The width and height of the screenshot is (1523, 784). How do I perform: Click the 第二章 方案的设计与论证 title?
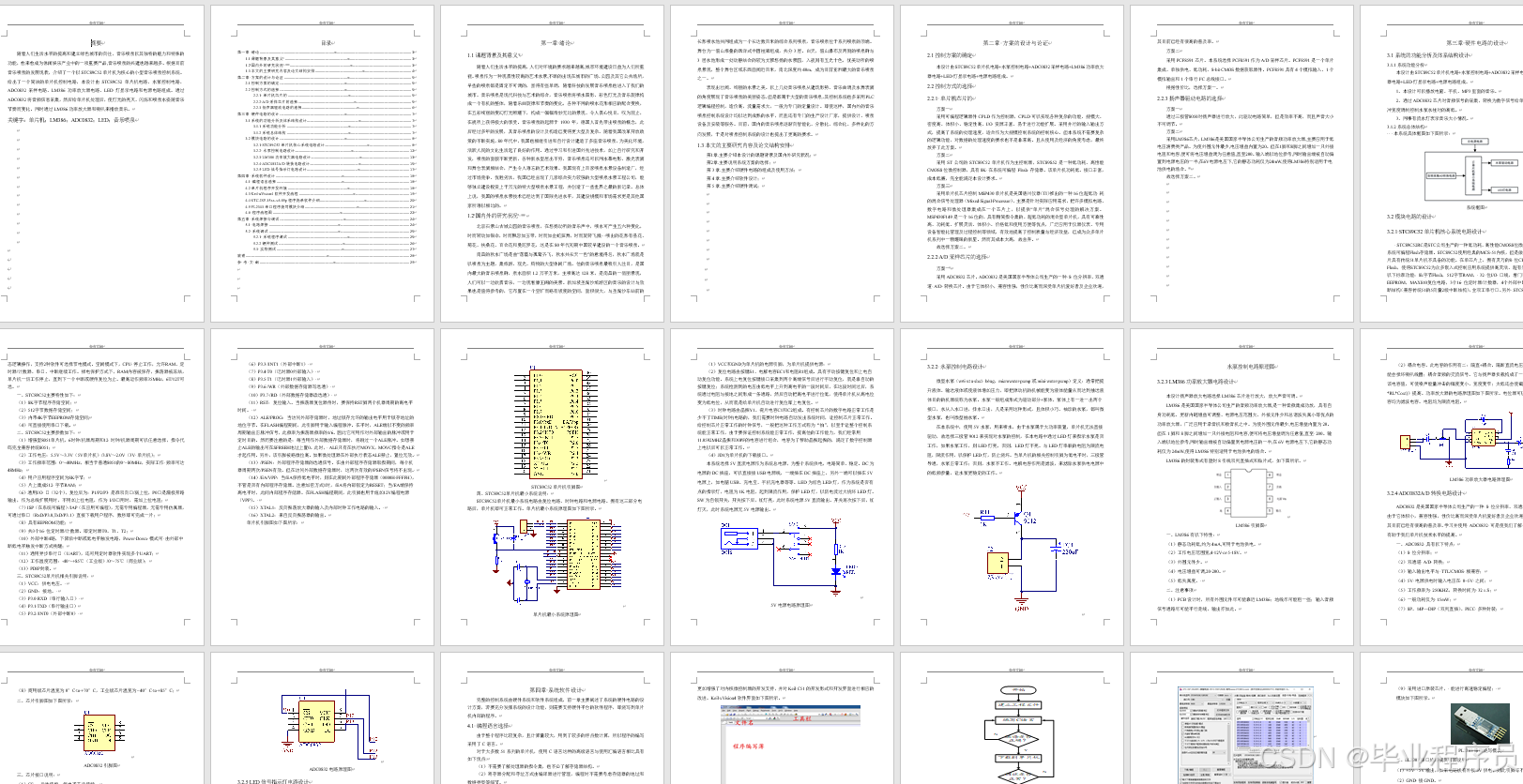(1016, 43)
